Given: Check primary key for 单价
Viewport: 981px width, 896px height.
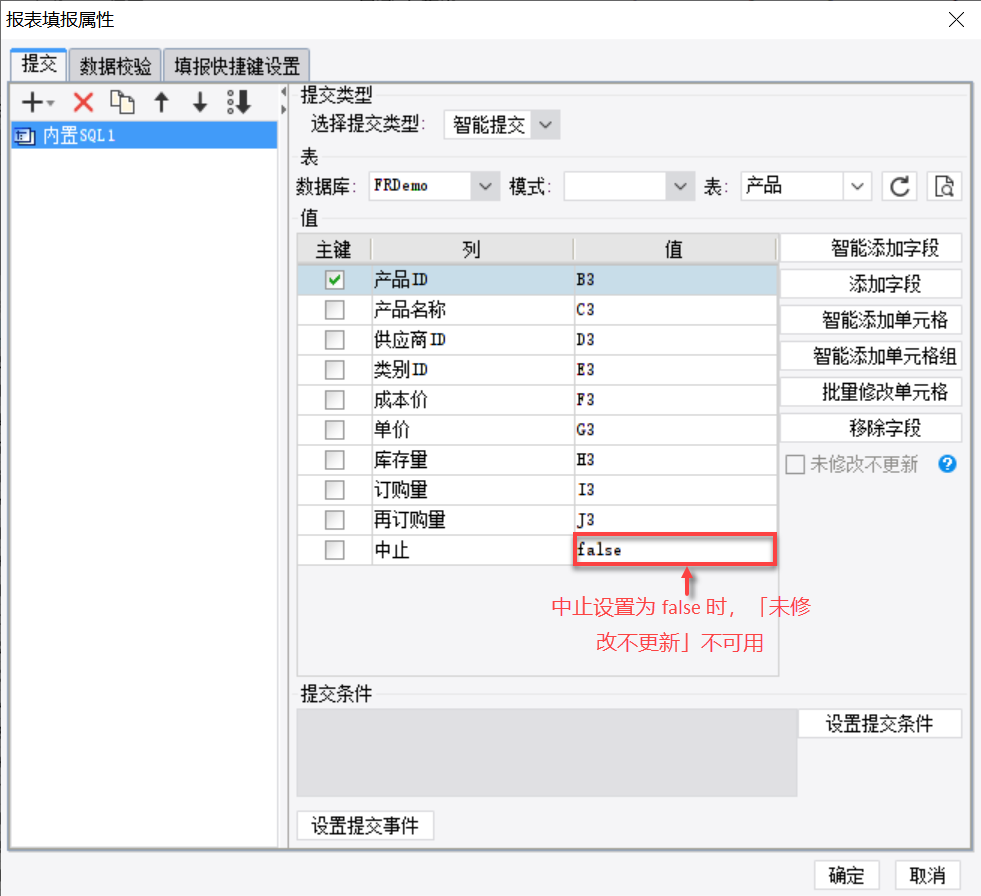Looking at the screenshot, I should (x=335, y=430).
